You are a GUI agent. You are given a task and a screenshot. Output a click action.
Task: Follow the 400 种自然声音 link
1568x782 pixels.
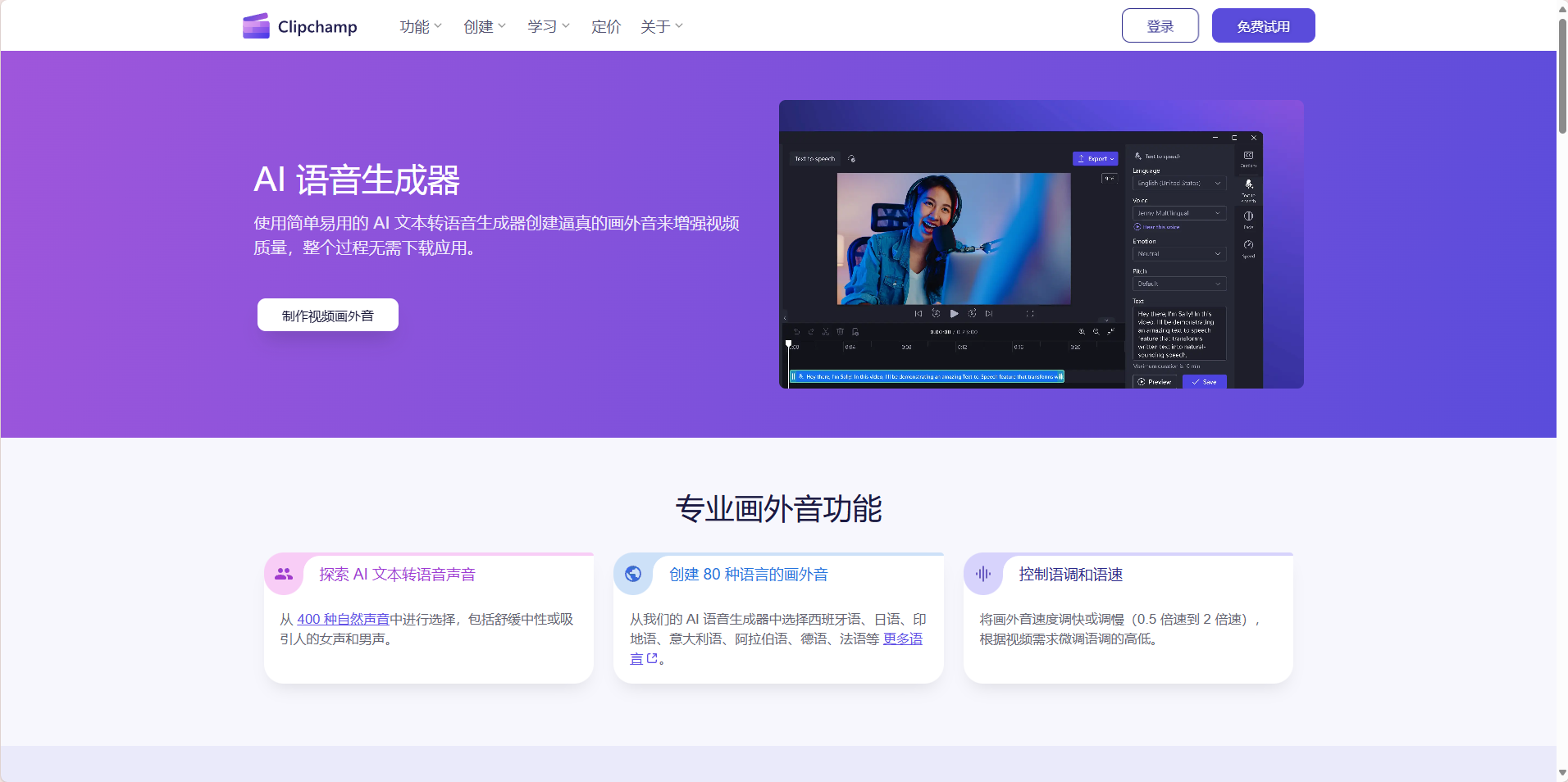[344, 619]
